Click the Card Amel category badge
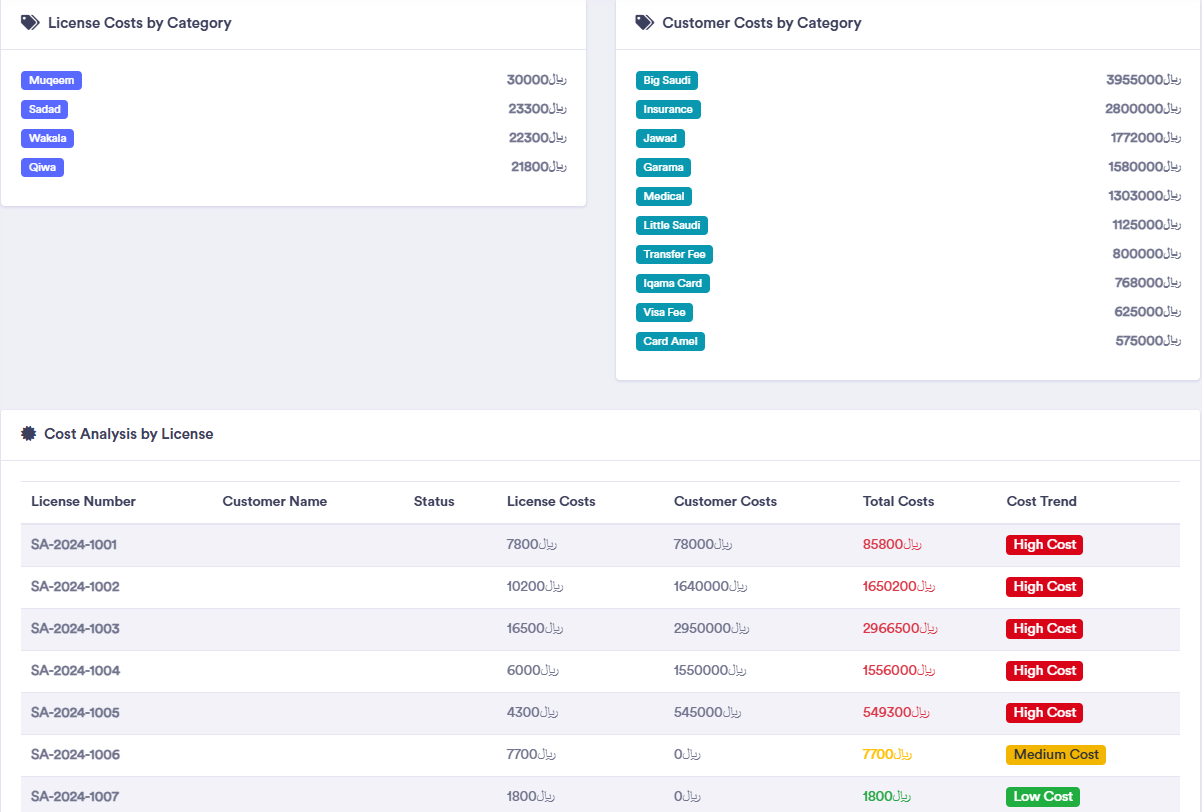Screen dimensions: 1202x812 click(670, 341)
